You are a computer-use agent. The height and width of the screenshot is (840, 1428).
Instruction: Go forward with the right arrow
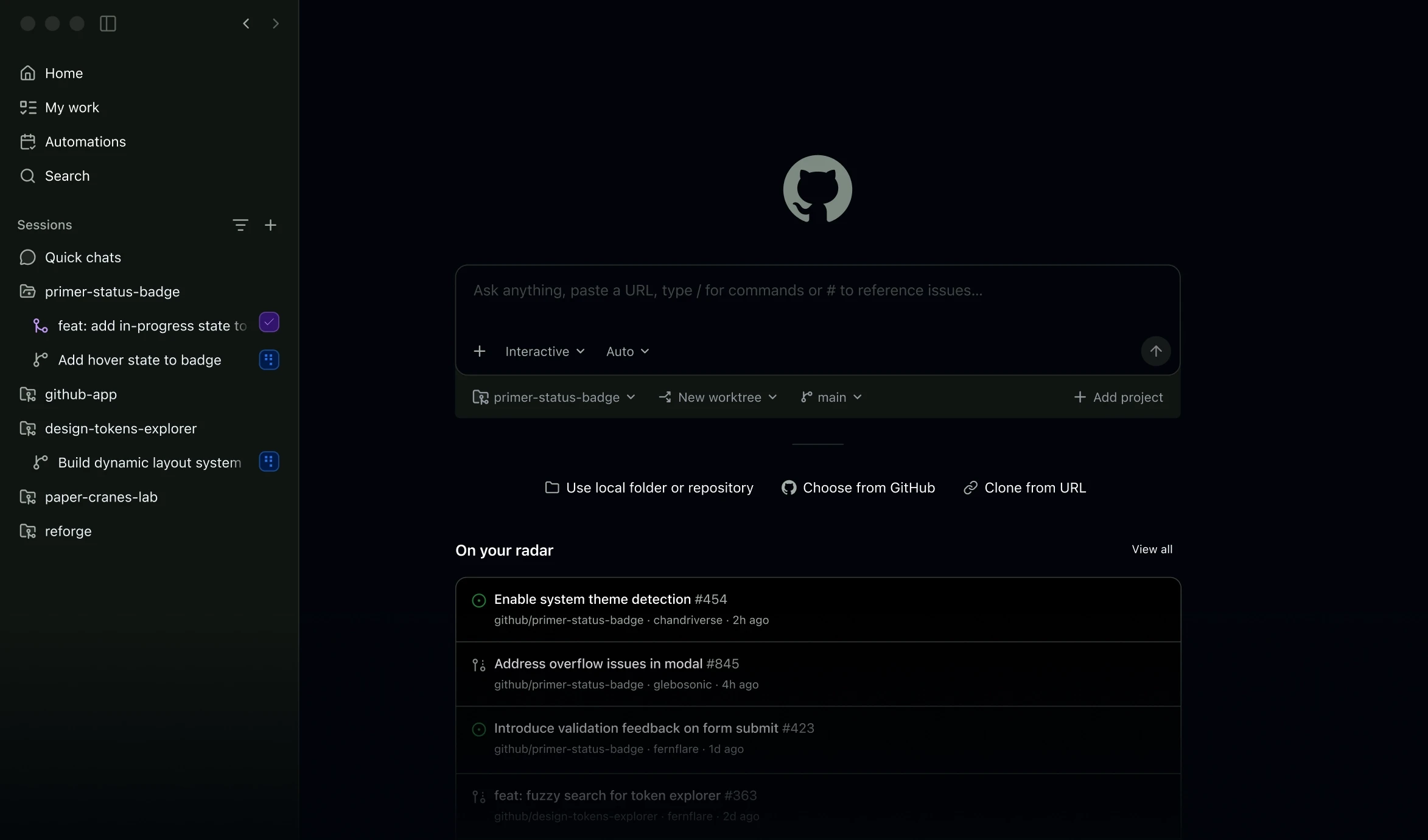coord(275,23)
